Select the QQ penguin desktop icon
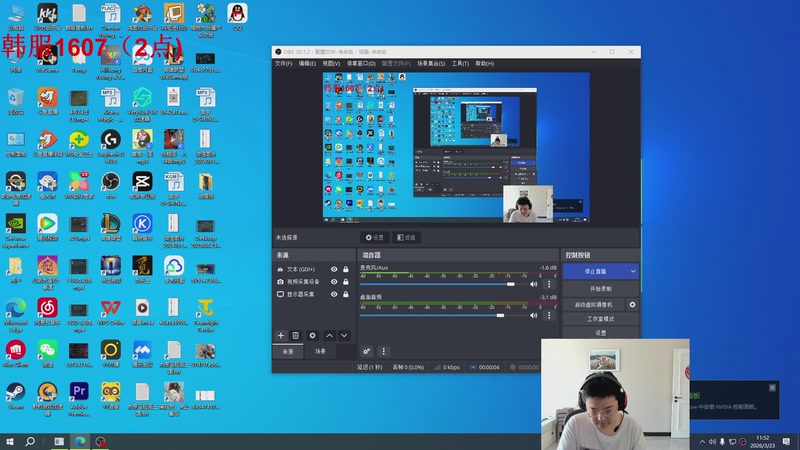Screen dimensions: 800x450 tap(237, 16)
